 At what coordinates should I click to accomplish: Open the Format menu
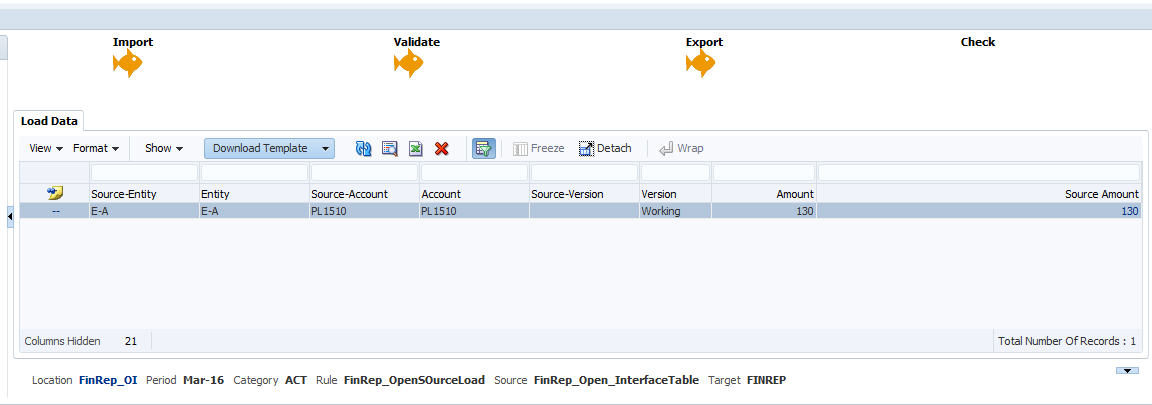[96, 148]
